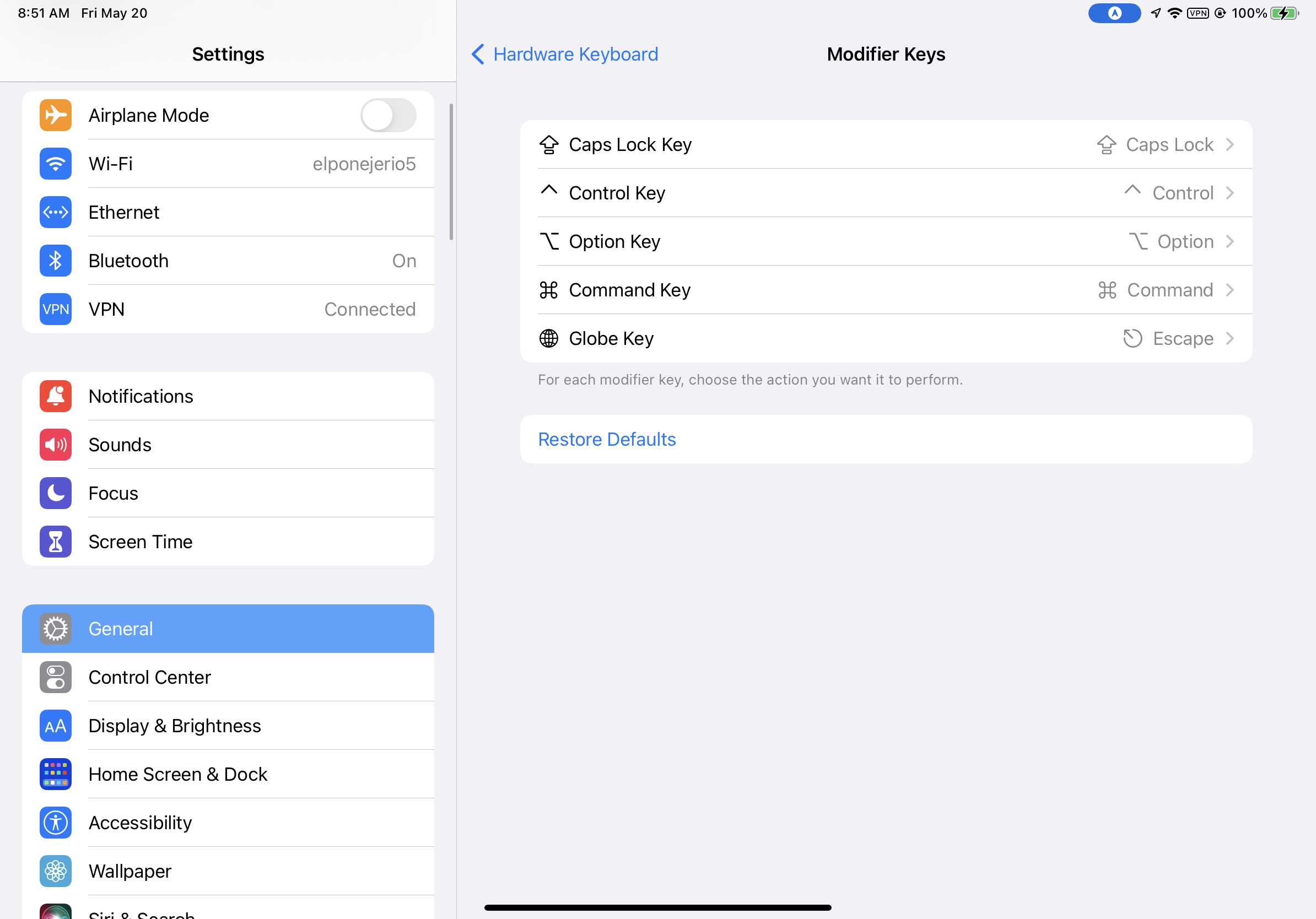Go back to Hardware Keyboard
The width and height of the screenshot is (1316, 919).
point(564,55)
